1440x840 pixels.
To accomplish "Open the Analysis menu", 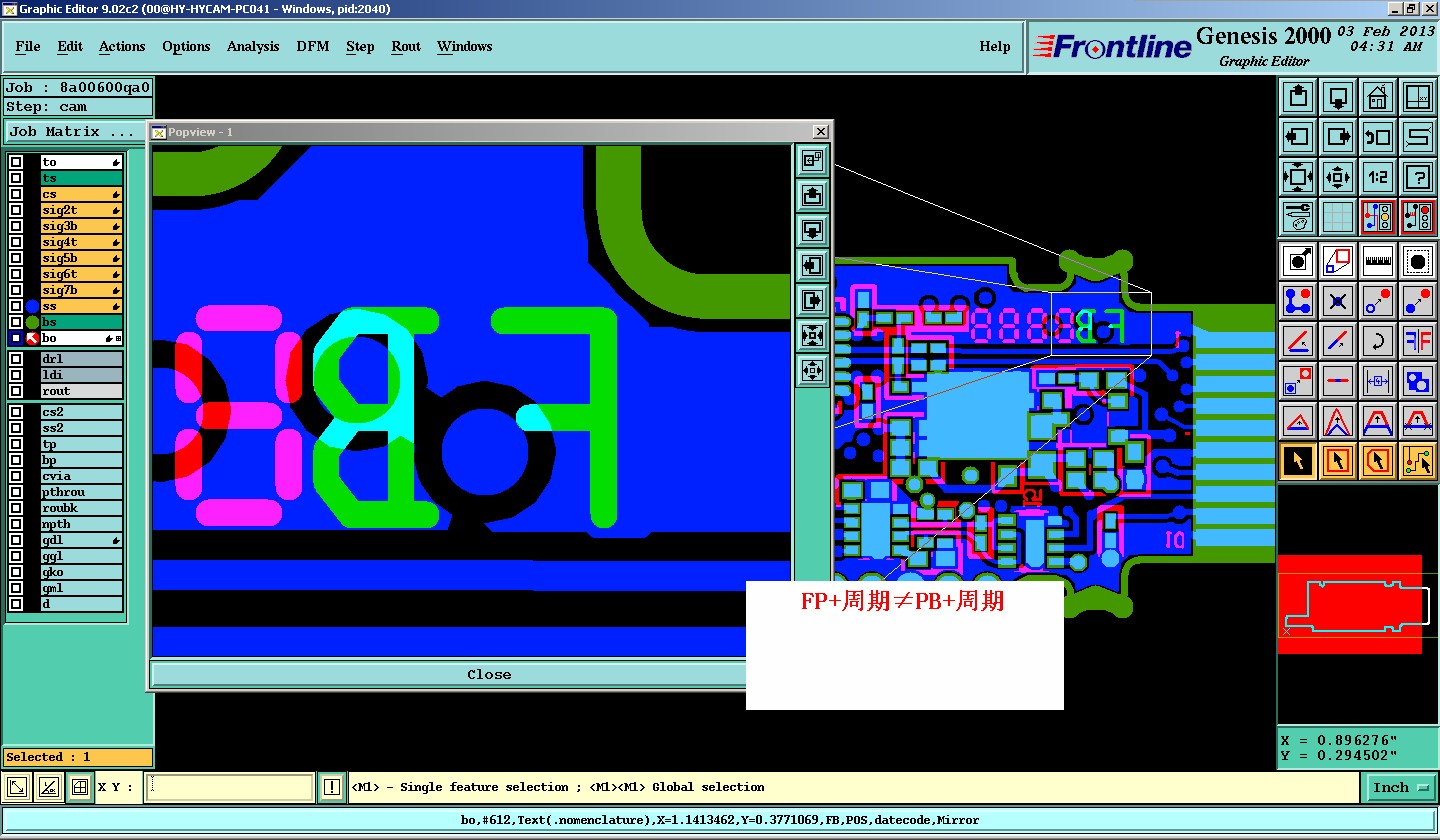I will click(253, 46).
